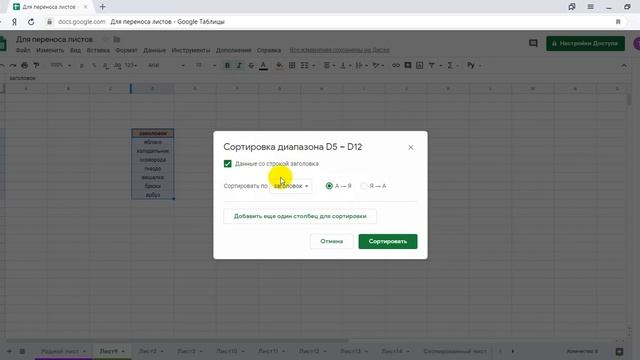This screenshot has width=640, height=360.
Task: Click 'Добавить еще один столбец для сортировки'
Action: pyautogui.click(x=300, y=216)
